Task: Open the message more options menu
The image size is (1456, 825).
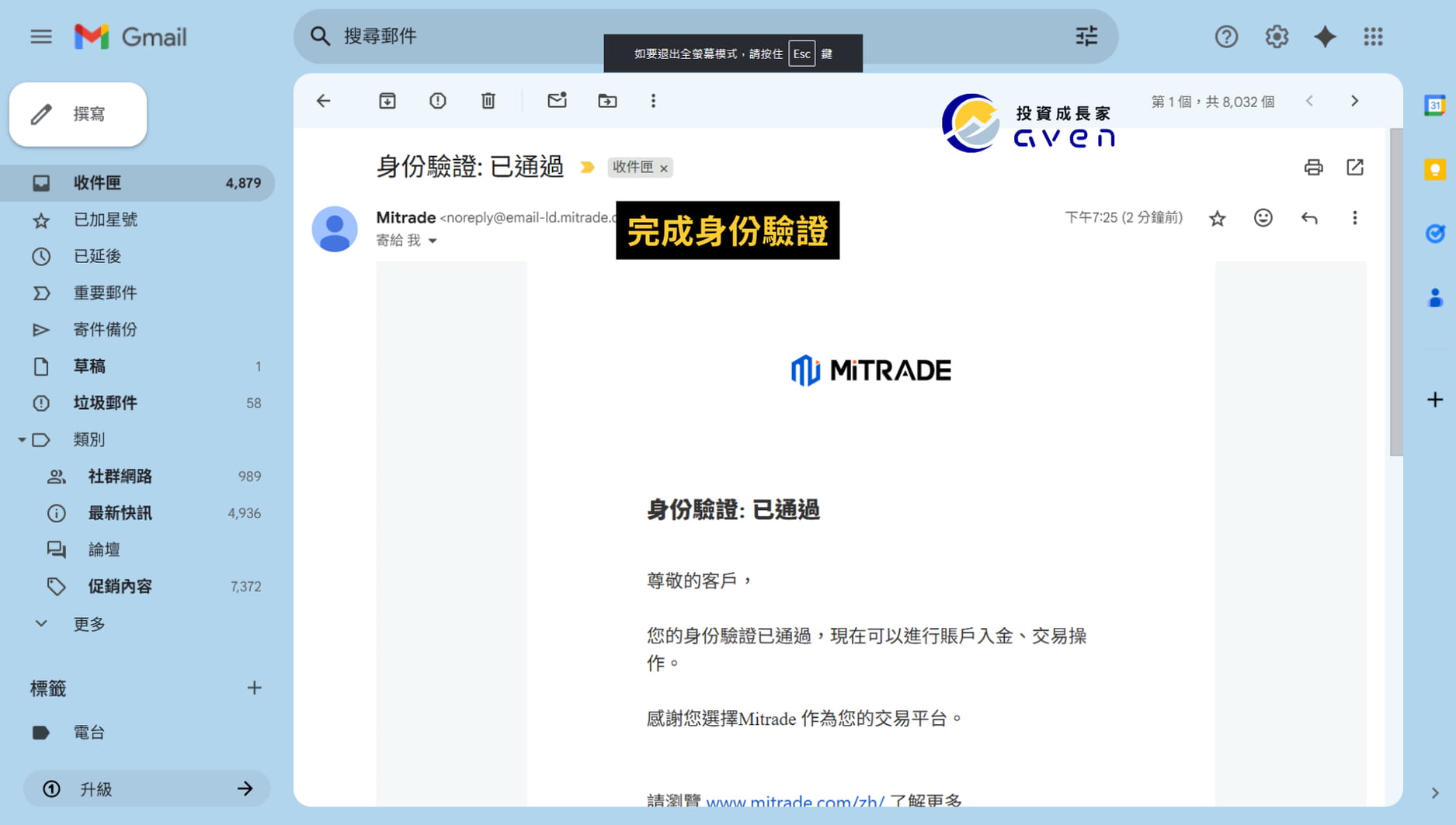Action: pos(1355,218)
